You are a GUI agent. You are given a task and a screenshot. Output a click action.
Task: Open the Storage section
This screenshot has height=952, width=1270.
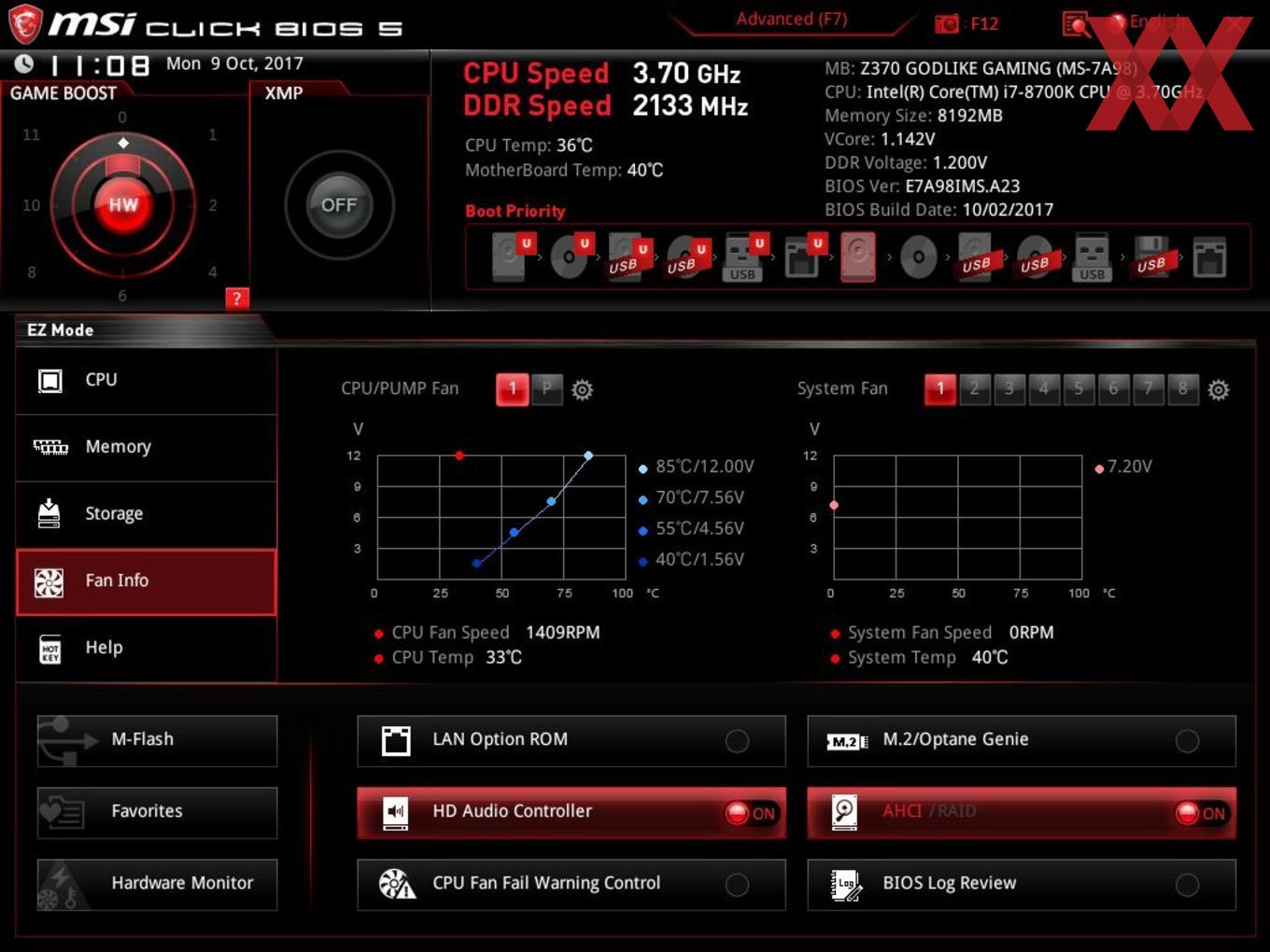(147, 514)
